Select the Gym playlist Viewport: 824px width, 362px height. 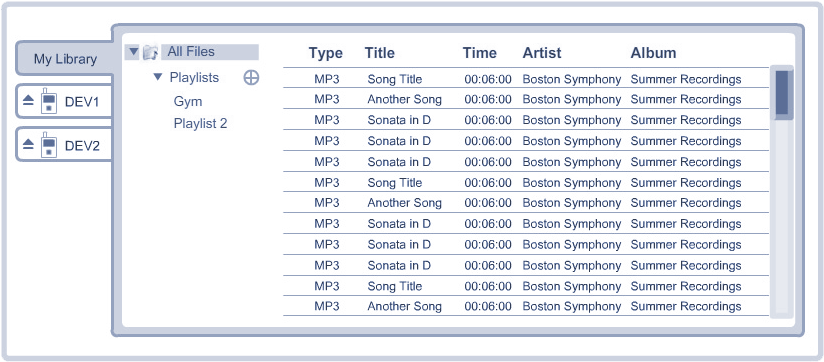188,101
